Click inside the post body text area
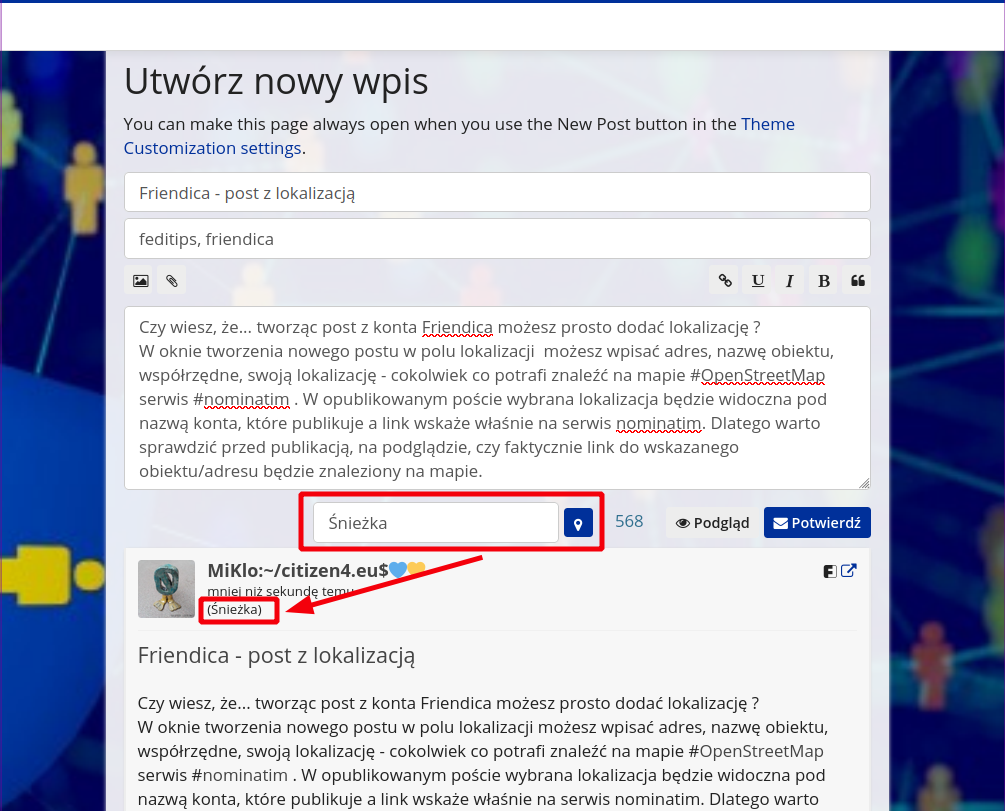Image resolution: width=1005 pixels, height=811 pixels. coord(497,398)
